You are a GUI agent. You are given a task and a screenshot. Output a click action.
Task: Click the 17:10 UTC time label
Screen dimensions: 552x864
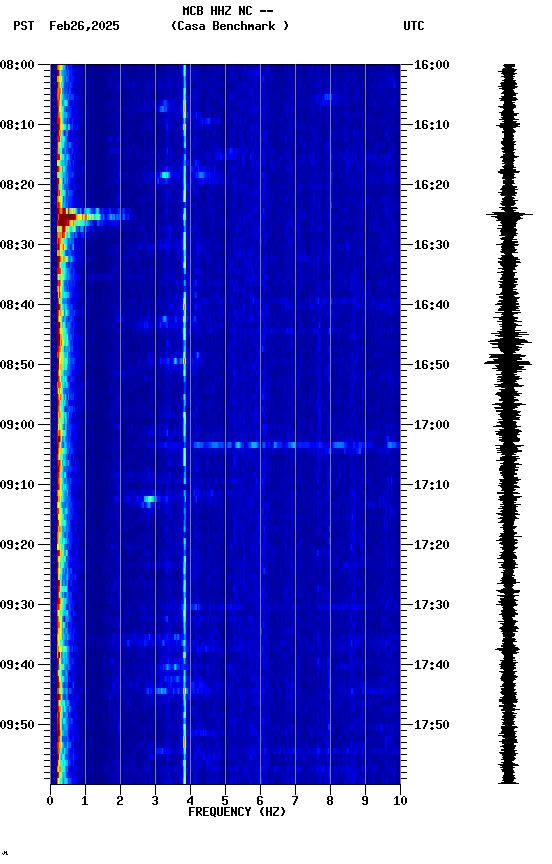point(432,485)
